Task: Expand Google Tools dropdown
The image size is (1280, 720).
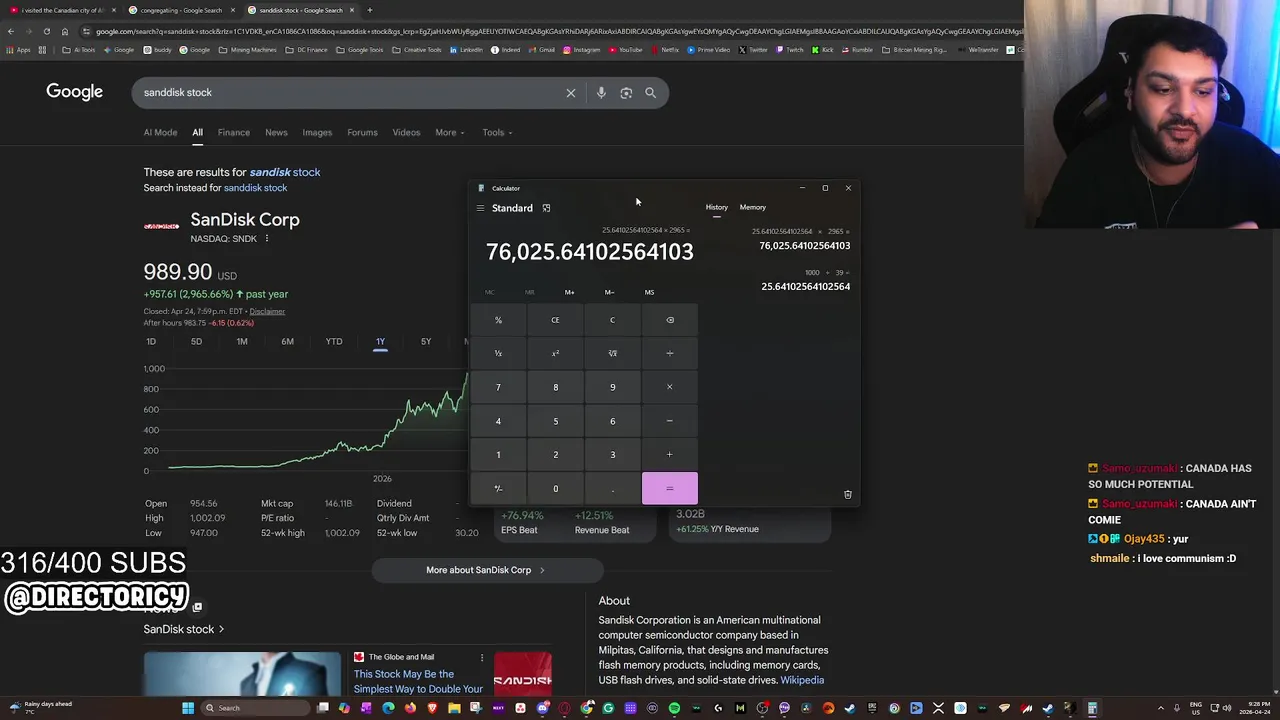Action: [497, 132]
